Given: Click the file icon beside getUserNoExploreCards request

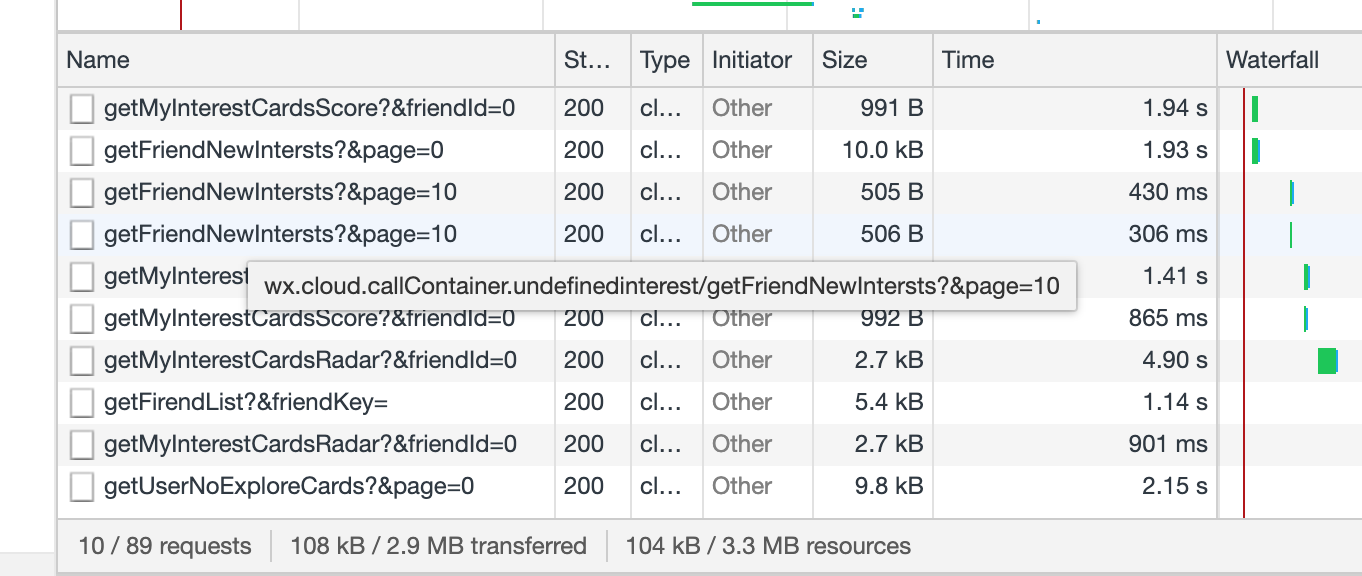Looking at the screenshot, I should [x=82, y=487].
